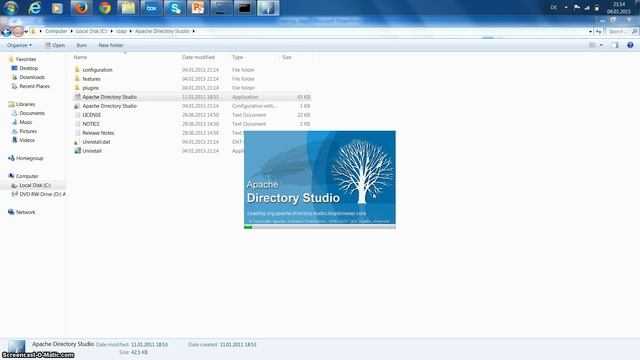Screen dimensions: 640x360
Task: Show hidden tray icons arrow
Action: coord(566,7)
